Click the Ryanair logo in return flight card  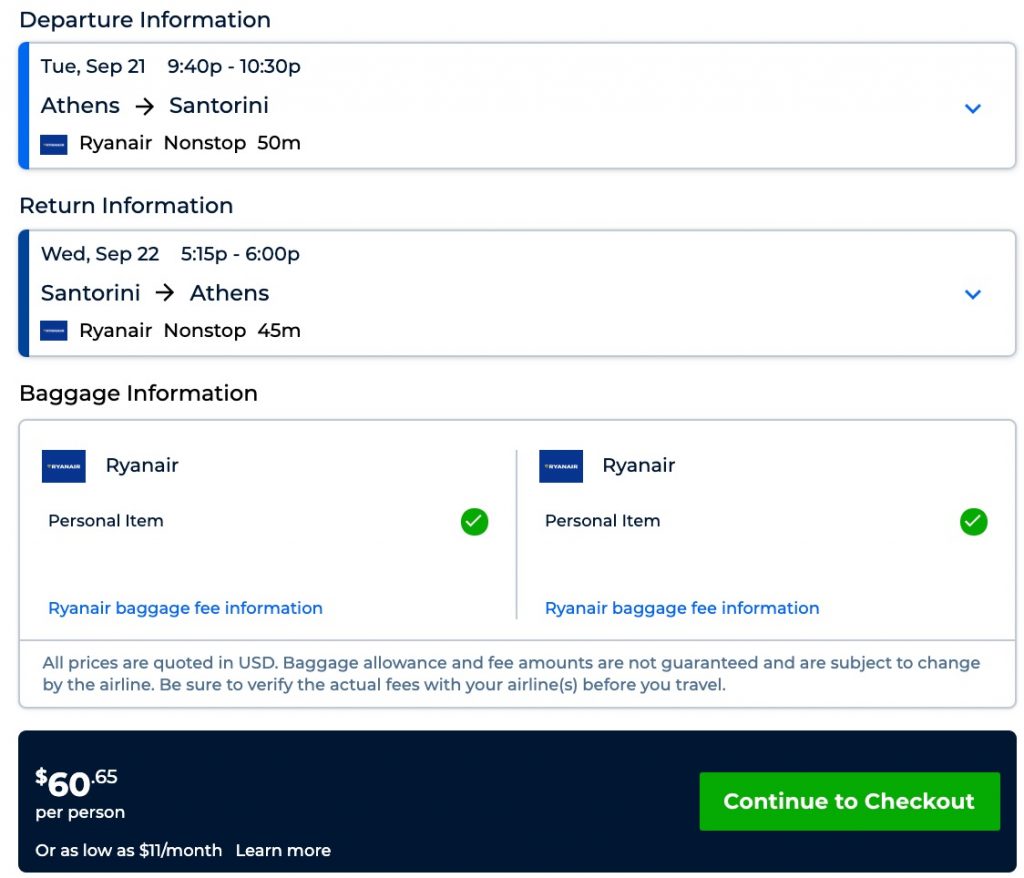pyautogui.click(x=54, y=331)
